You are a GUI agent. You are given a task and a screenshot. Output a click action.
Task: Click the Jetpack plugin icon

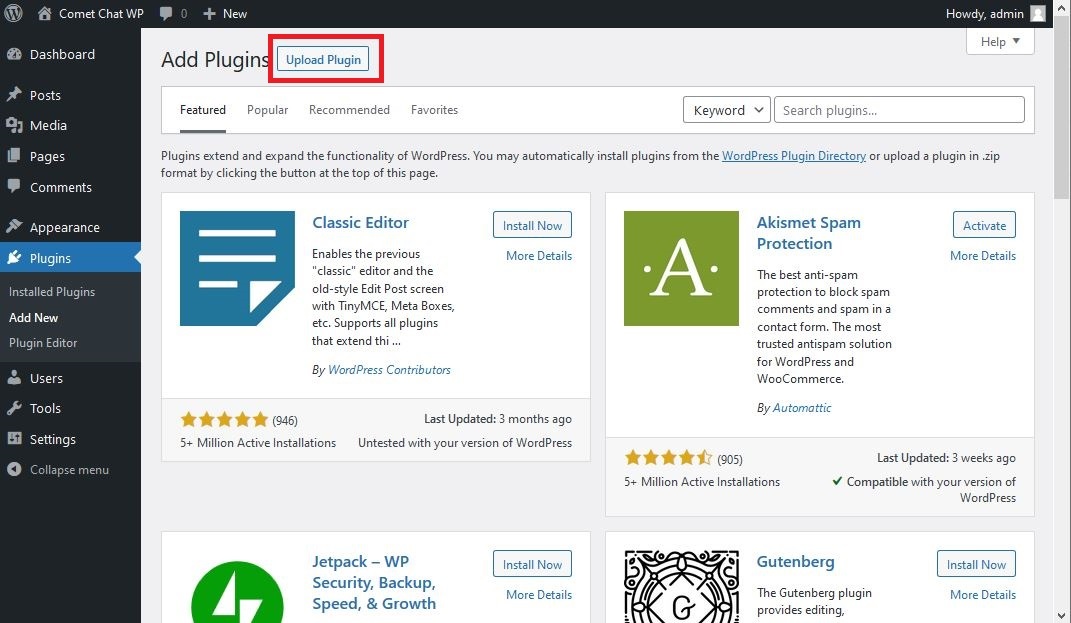point(237,592)
